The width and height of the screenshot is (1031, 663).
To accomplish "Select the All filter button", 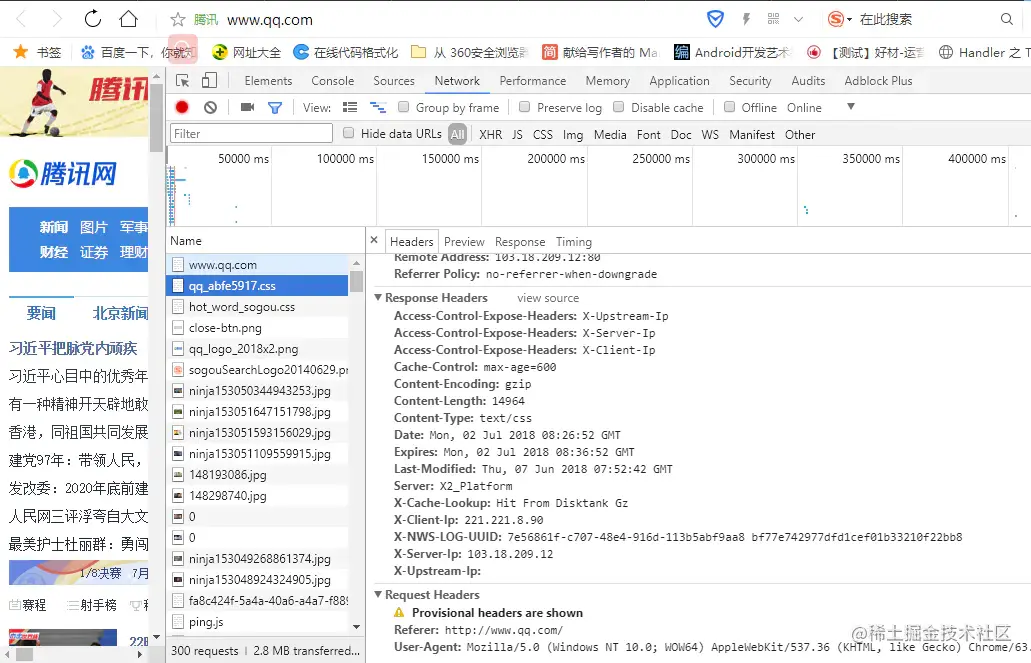I will click(458, 134).
